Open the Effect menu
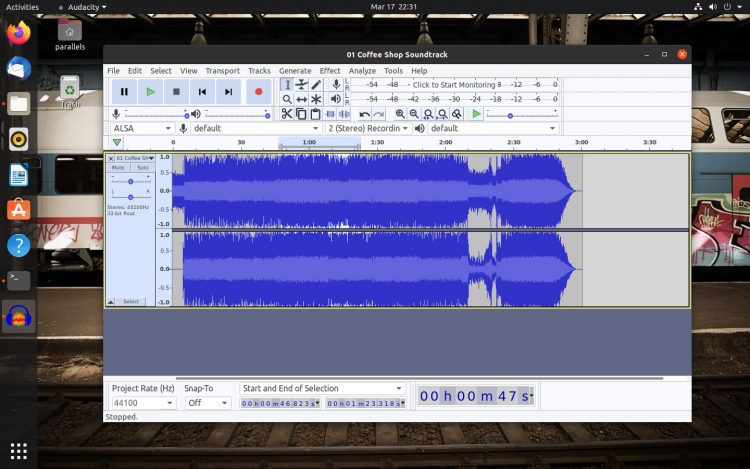This screenshot has height=469, width=750. [x=330, y=71]
